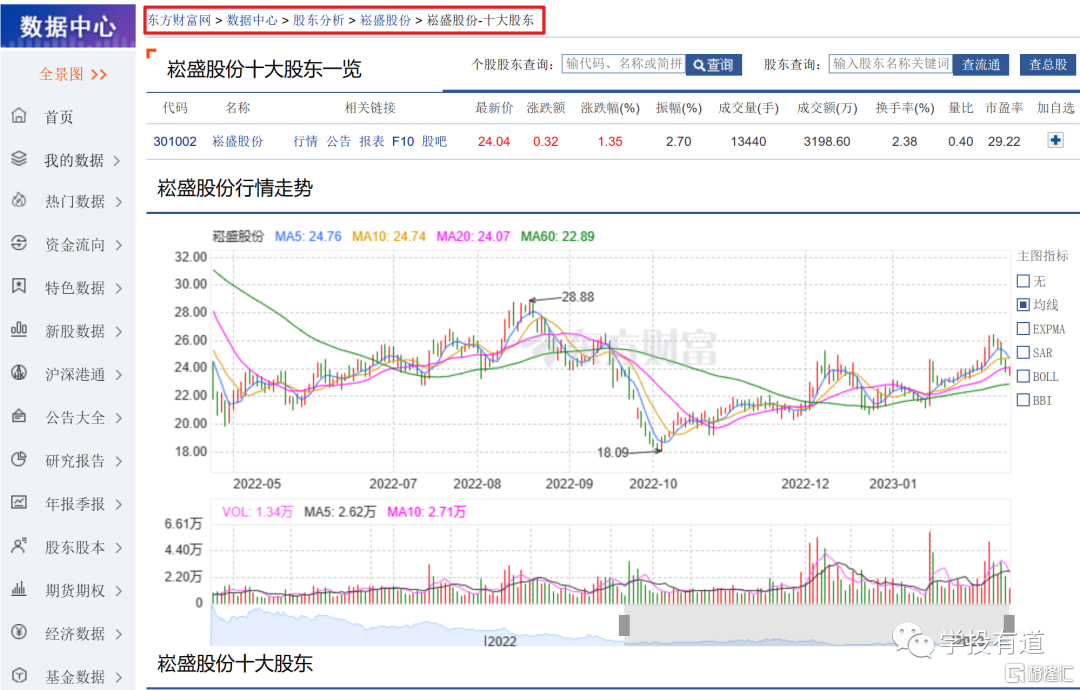Focus the 股东查询 shareholder name input

(x=891, y=64)
